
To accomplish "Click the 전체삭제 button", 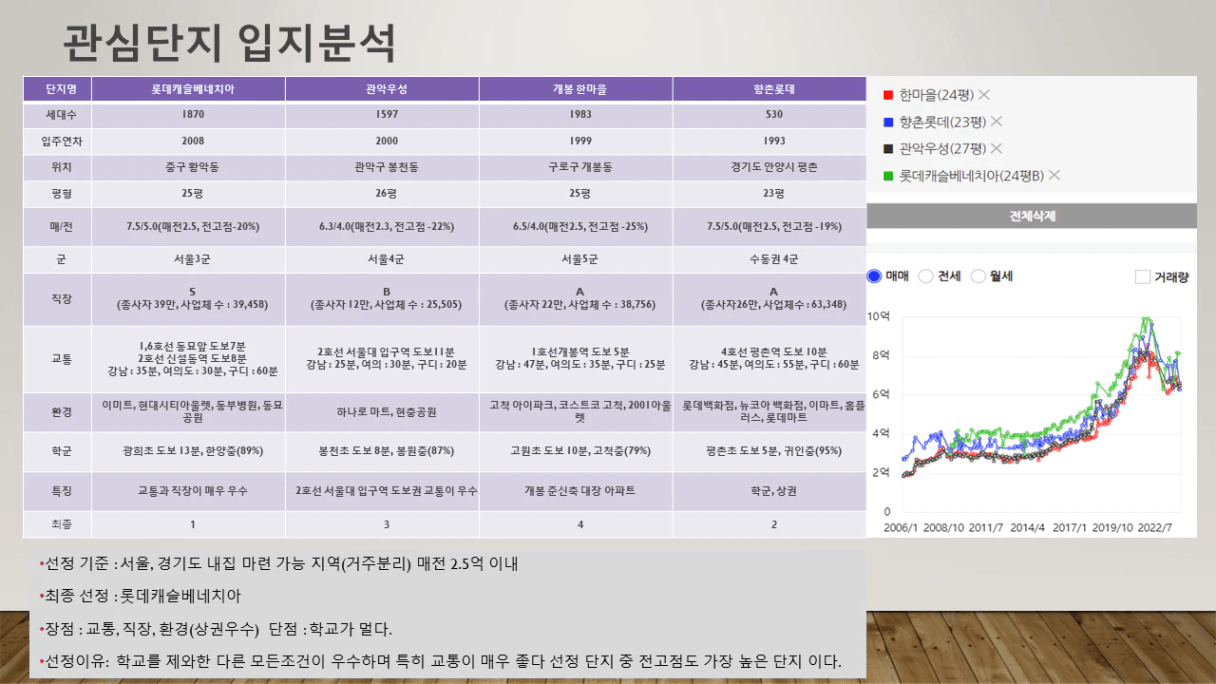I will (1032, 216).
